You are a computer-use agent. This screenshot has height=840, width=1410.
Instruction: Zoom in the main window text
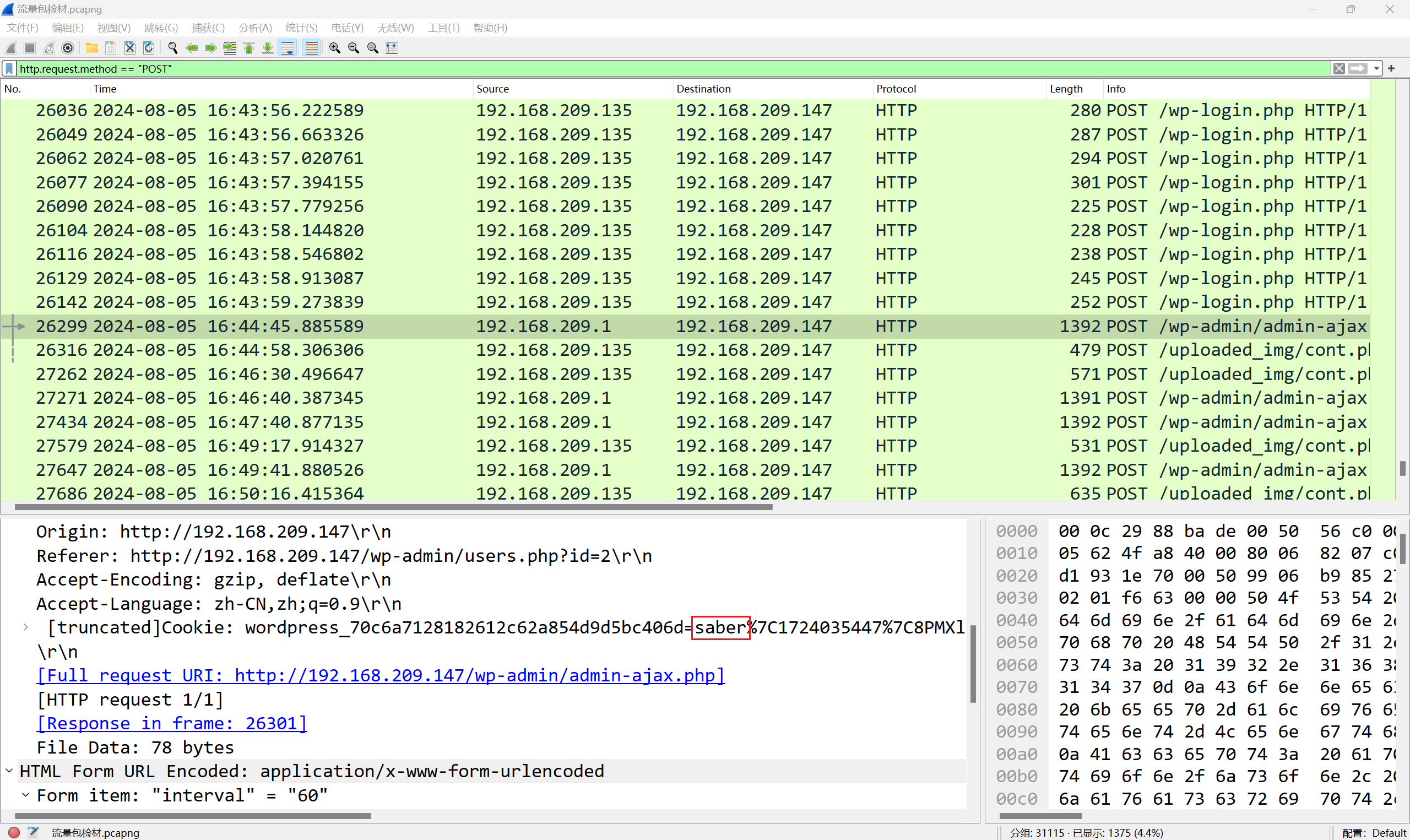(335, 48)
